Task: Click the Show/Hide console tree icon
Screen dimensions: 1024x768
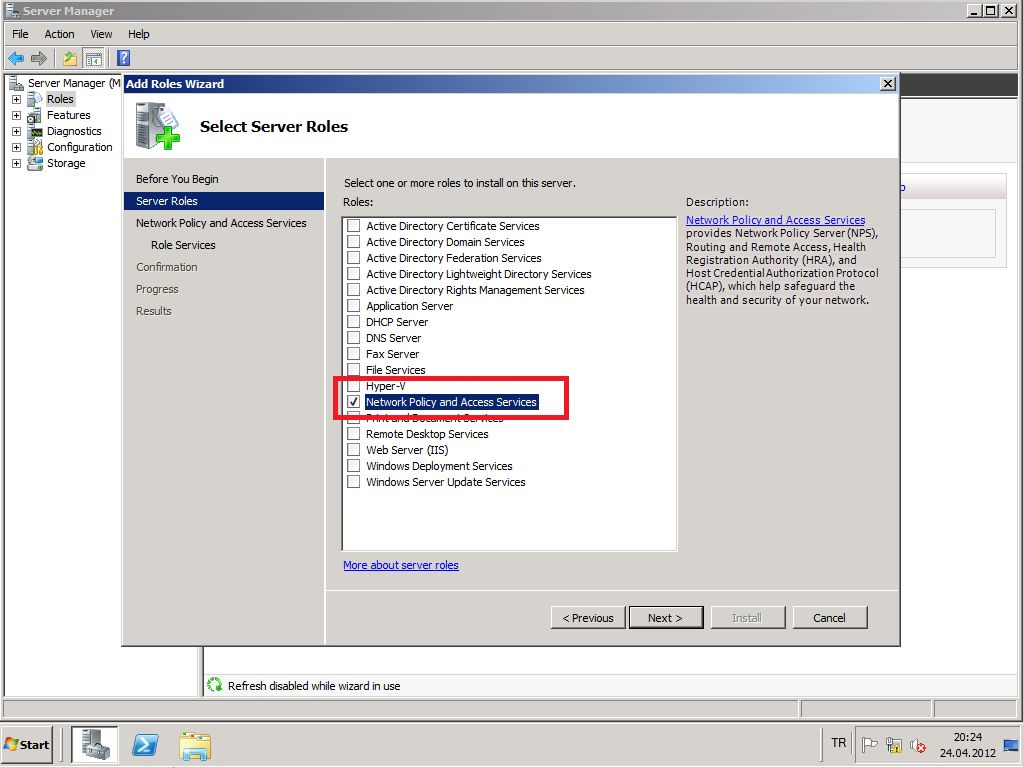Action: pyautogui.click(x=93, y=58)
